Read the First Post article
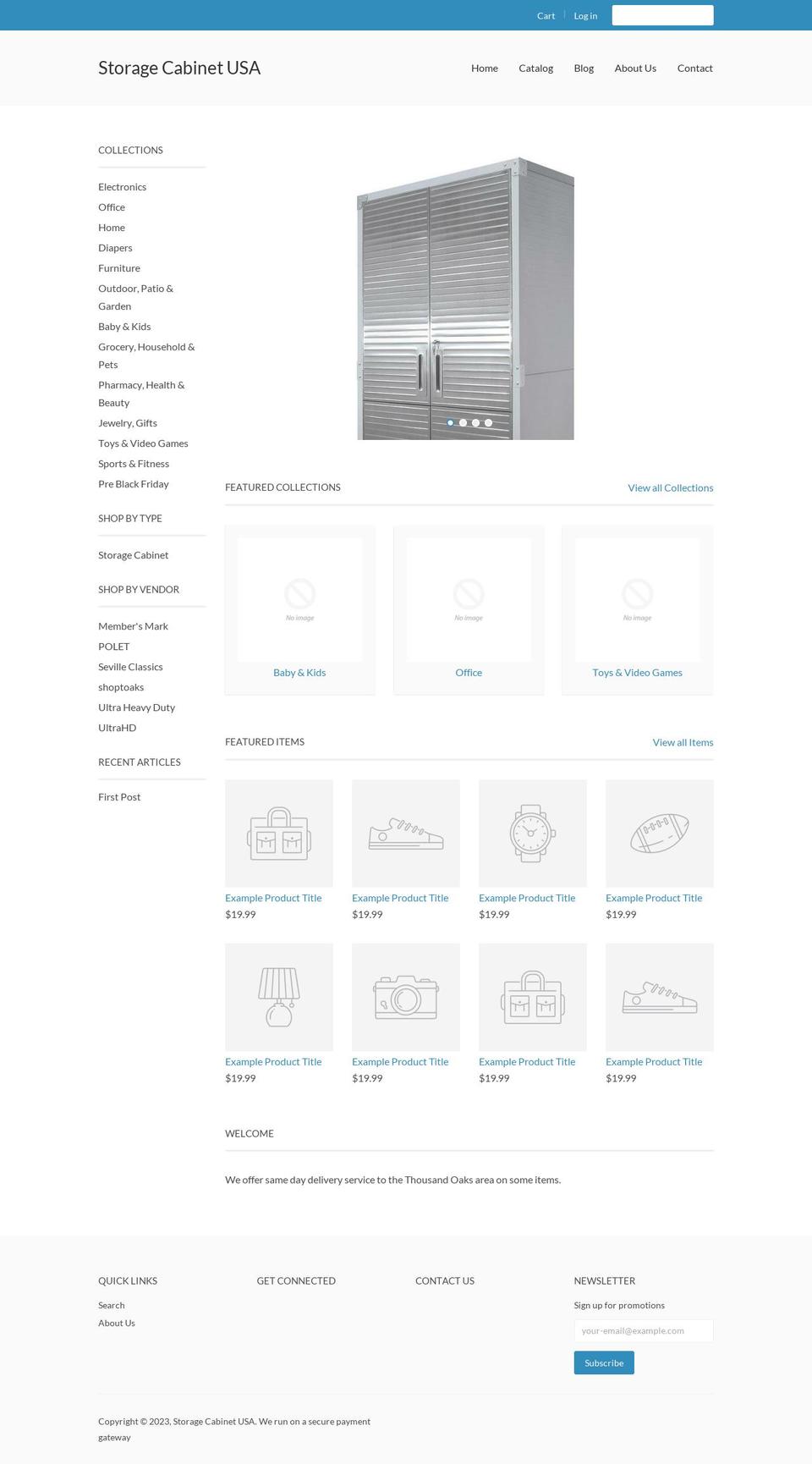The height and width of the screenshot is (1464, 812). [119, 797]
